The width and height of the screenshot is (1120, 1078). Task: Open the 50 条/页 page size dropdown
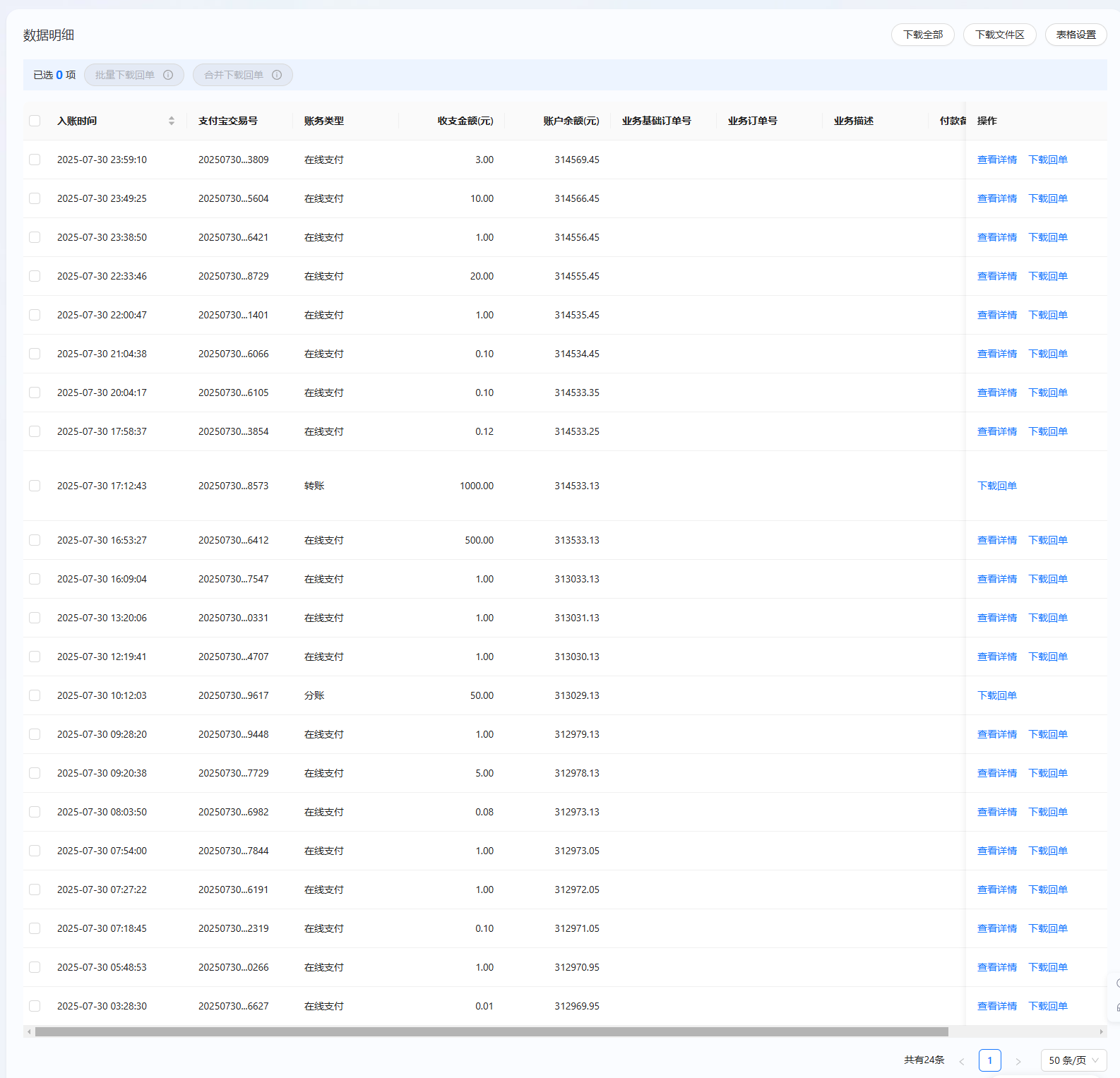click(x=1073, y=1060)
